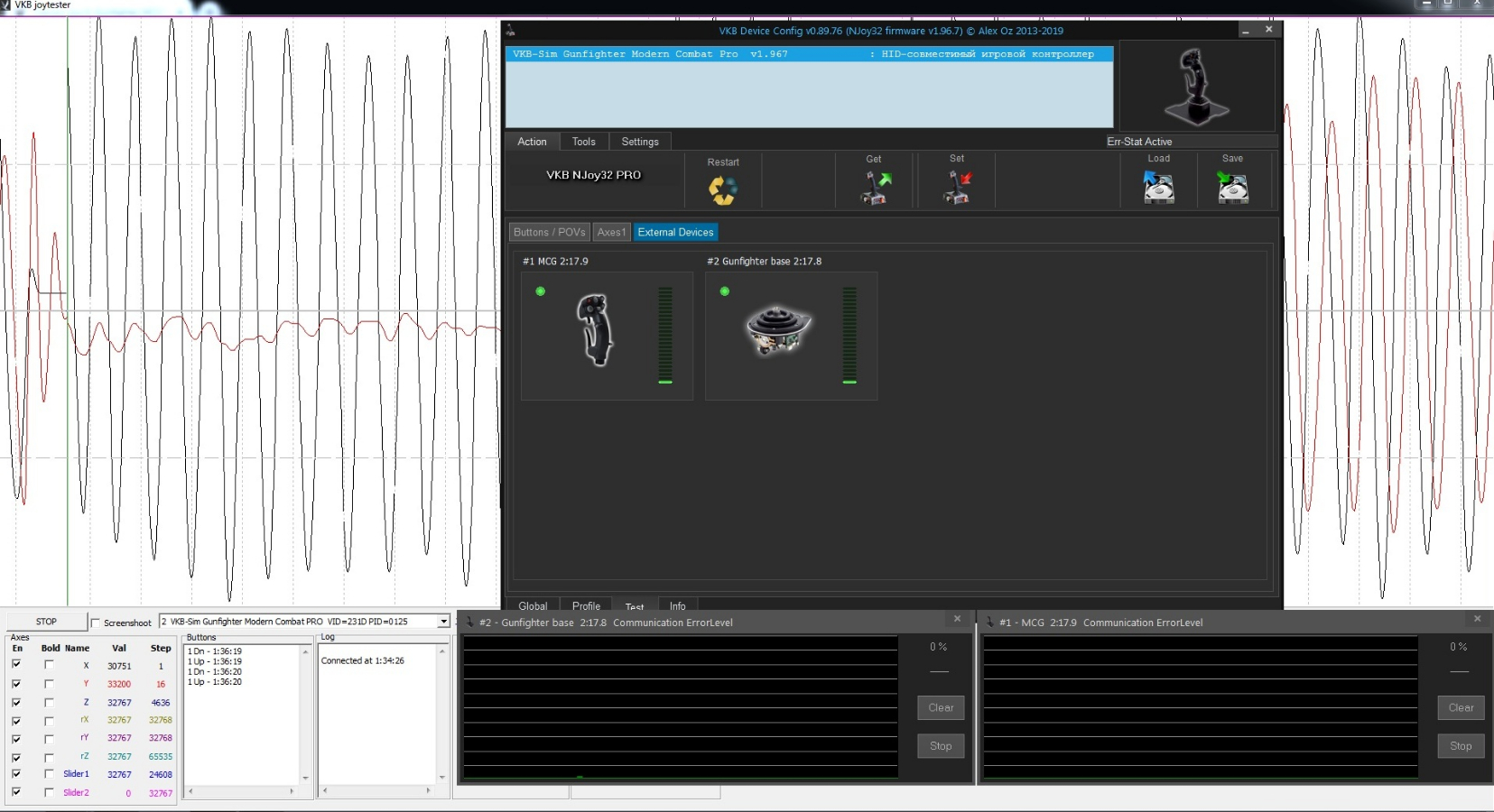This screenshot has height=812, width=1494.
Task: Open the Tools tab
Action: click(x=584, y=142)
